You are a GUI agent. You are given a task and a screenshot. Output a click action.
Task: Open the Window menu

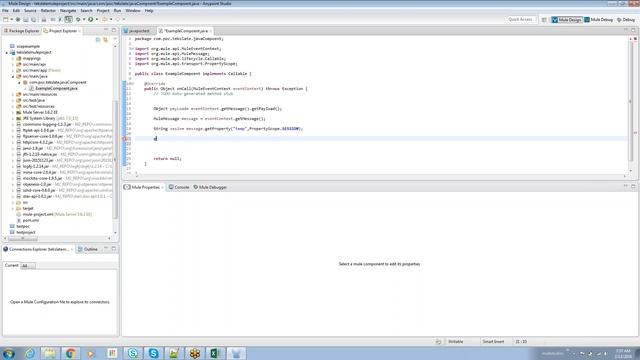click(133, 11)
